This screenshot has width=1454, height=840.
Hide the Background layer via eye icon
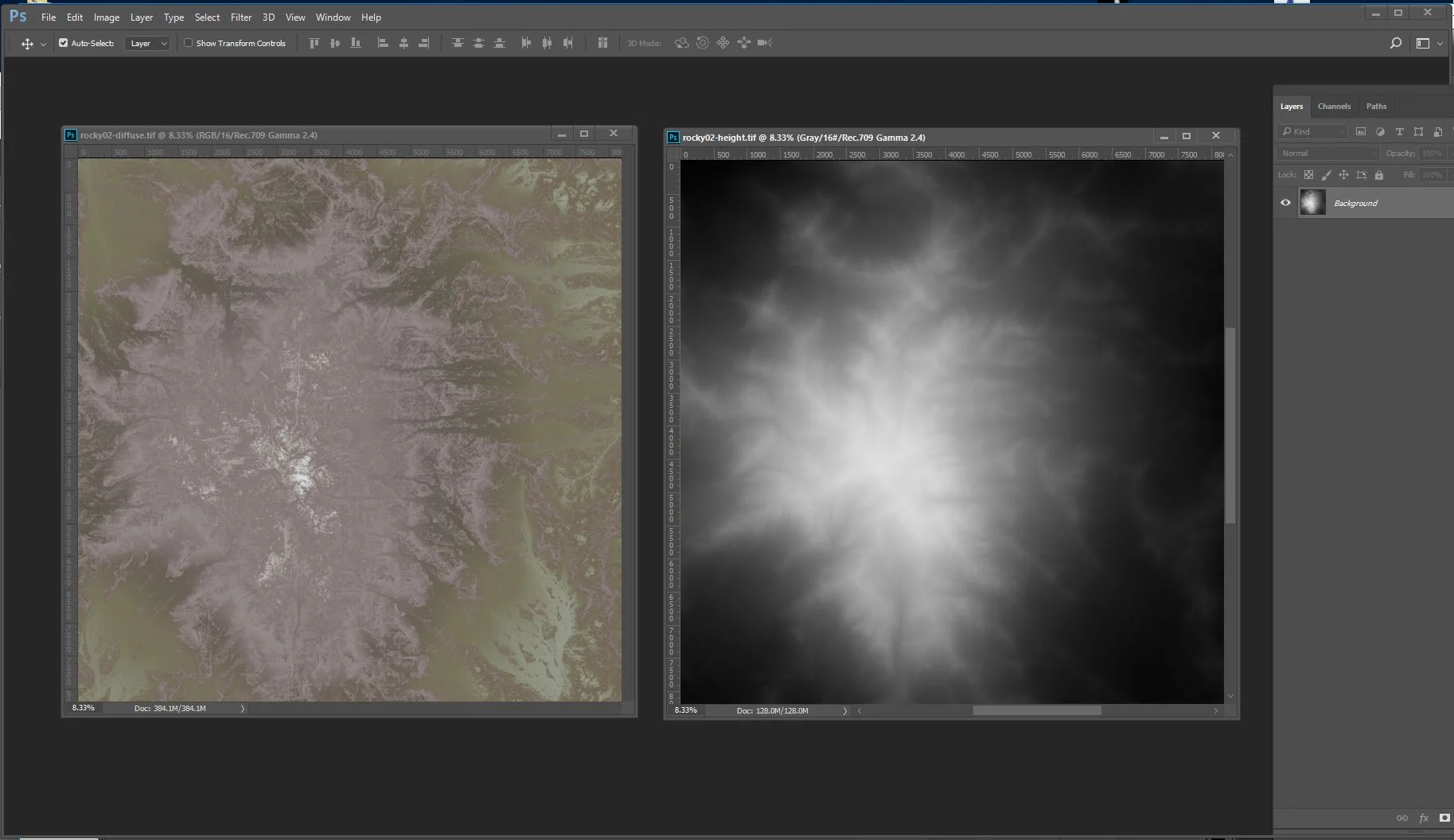[1285, 203]
